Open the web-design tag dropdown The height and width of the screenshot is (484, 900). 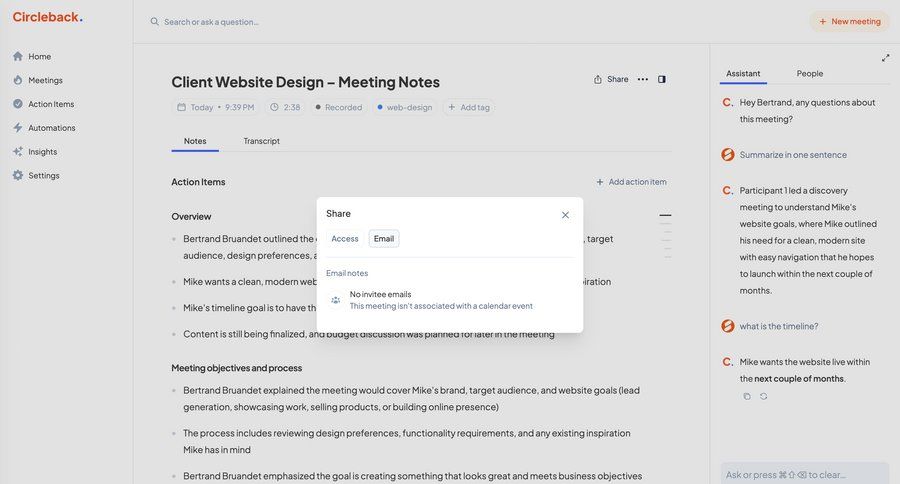(x=405, y=107)
